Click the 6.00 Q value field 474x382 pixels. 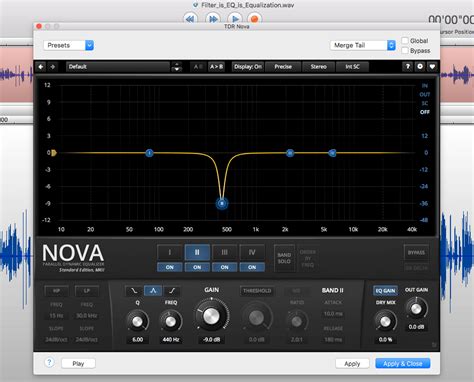coord(137,339)
